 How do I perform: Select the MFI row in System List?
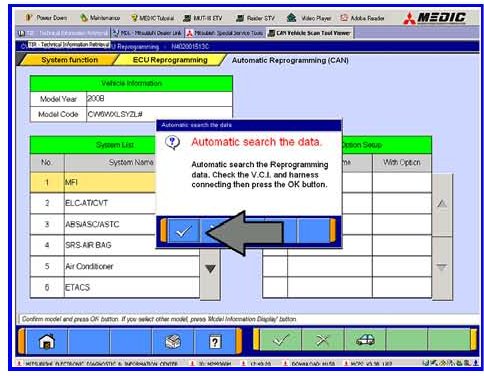pyautogui.click(x=93, y=182)
